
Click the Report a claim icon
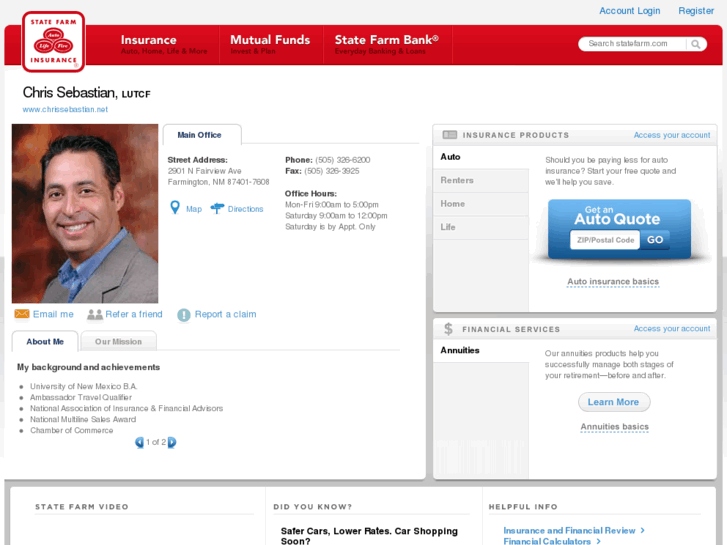(x=184, y=315)
